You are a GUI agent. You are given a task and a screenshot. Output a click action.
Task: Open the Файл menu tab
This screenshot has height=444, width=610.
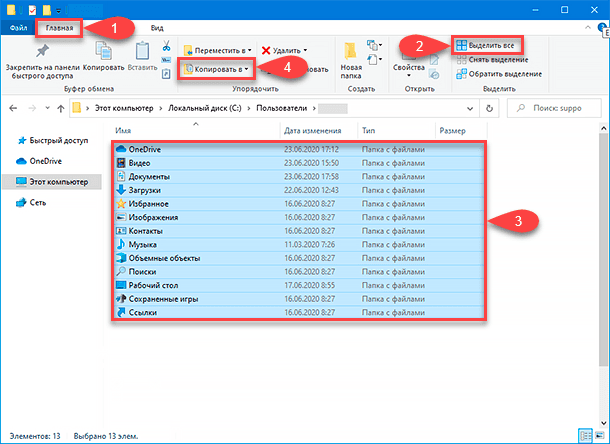pyautogui.click(x=18, y=28)
